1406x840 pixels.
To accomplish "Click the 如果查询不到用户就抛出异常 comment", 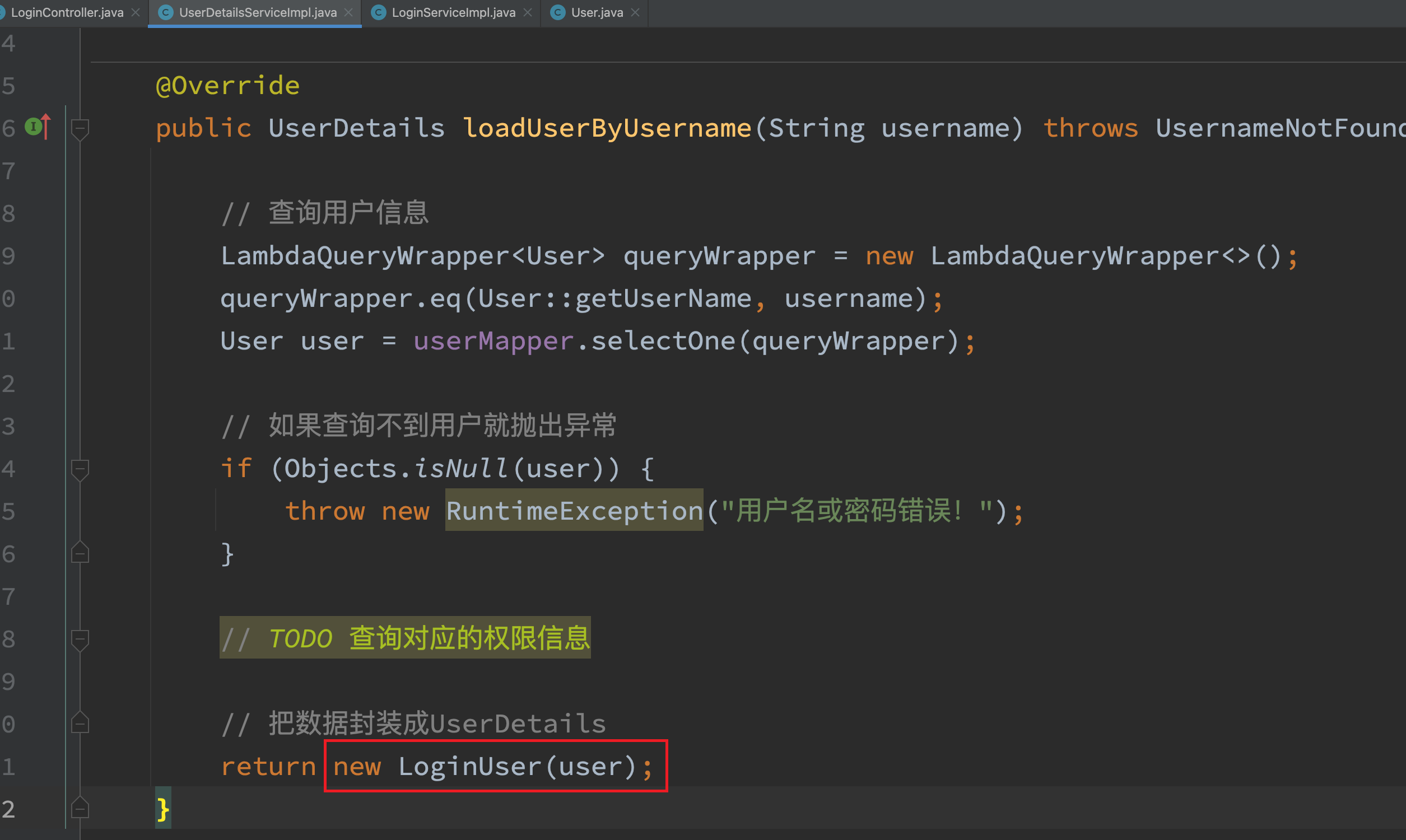I will pos(419,426).
